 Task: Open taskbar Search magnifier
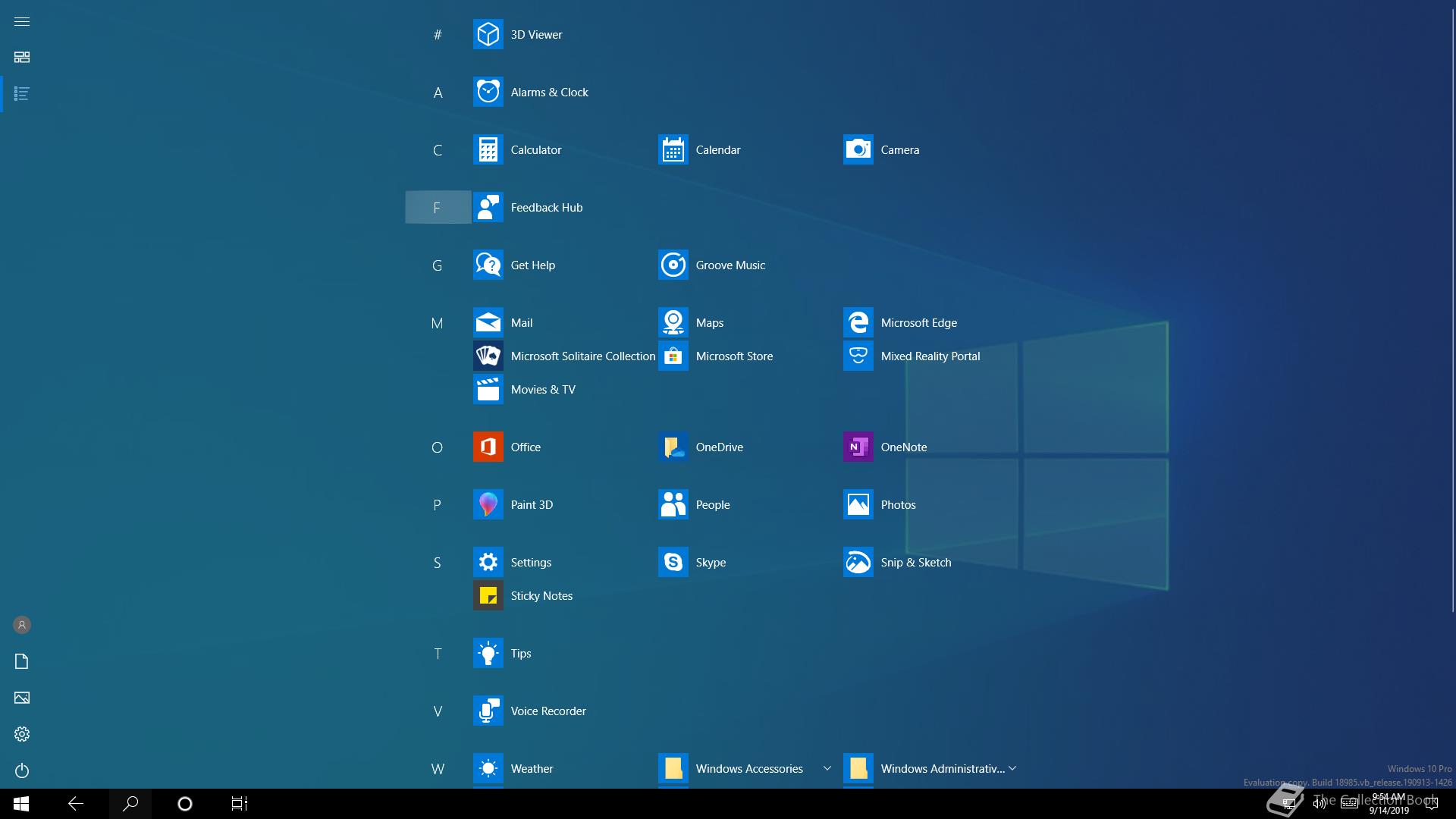[130, 804]
